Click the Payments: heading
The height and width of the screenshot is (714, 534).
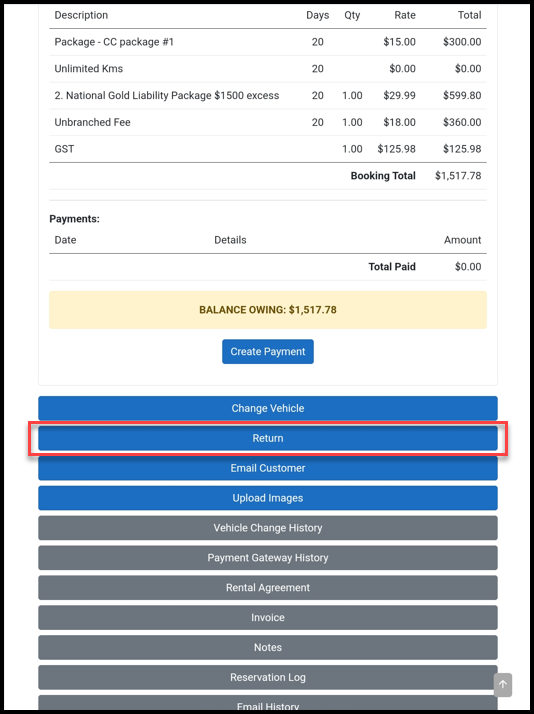pyautogui.click(x=74, y=219)
